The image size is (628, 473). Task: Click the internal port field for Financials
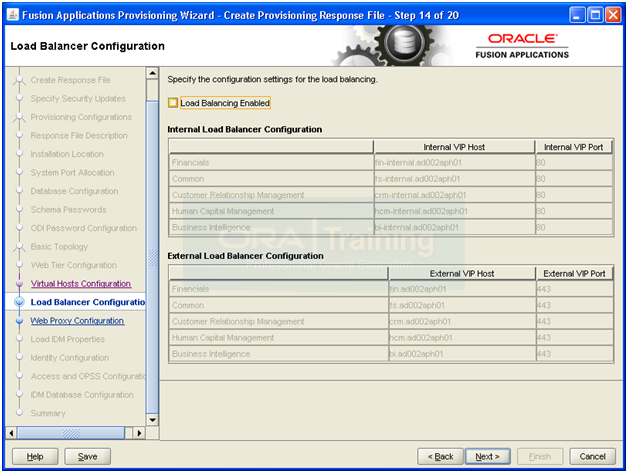click(574, 163)
